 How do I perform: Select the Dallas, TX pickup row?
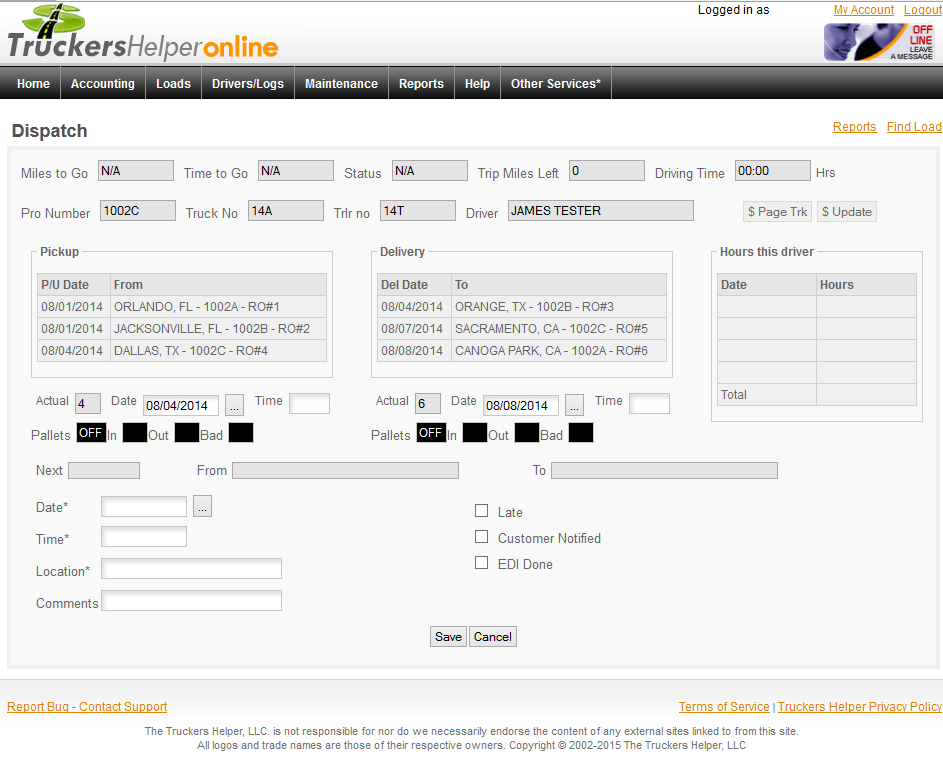click(182, 351)
